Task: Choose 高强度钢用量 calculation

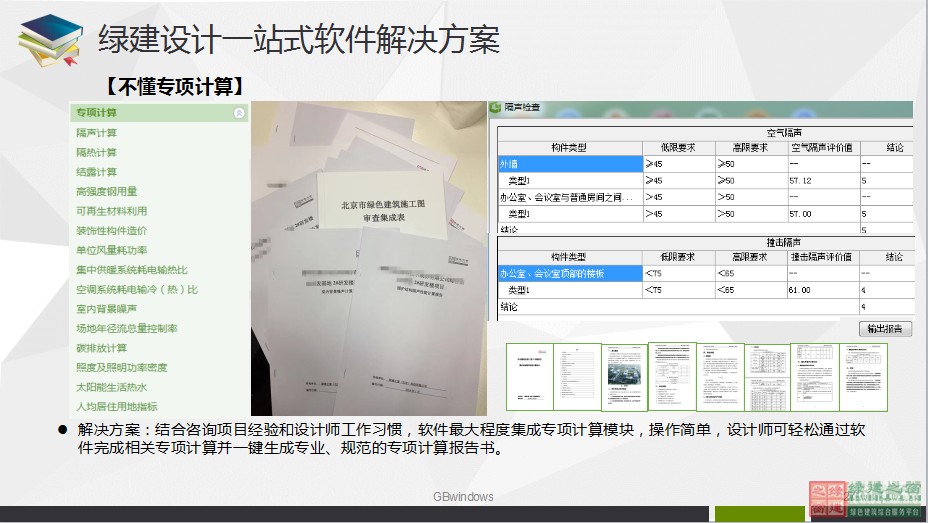Action: [107, 191]
